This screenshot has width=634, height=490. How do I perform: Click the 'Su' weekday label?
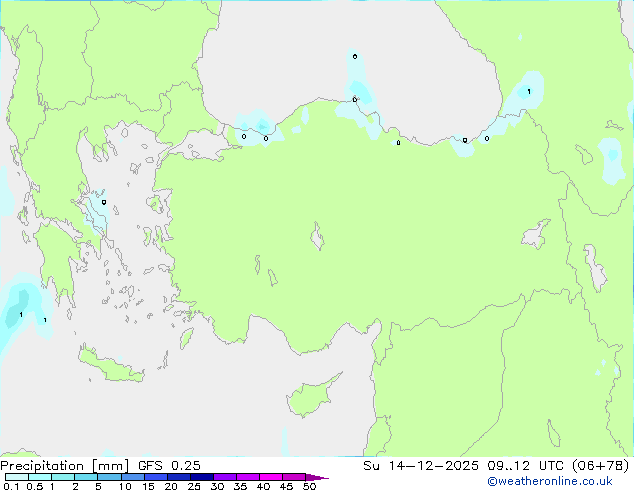(372, 466)
